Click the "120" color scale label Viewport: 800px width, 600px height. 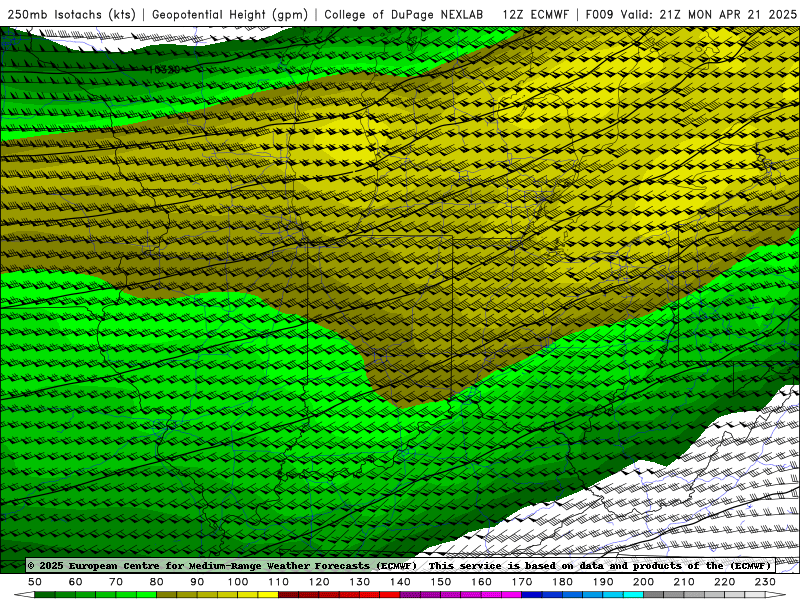point(319,582)
